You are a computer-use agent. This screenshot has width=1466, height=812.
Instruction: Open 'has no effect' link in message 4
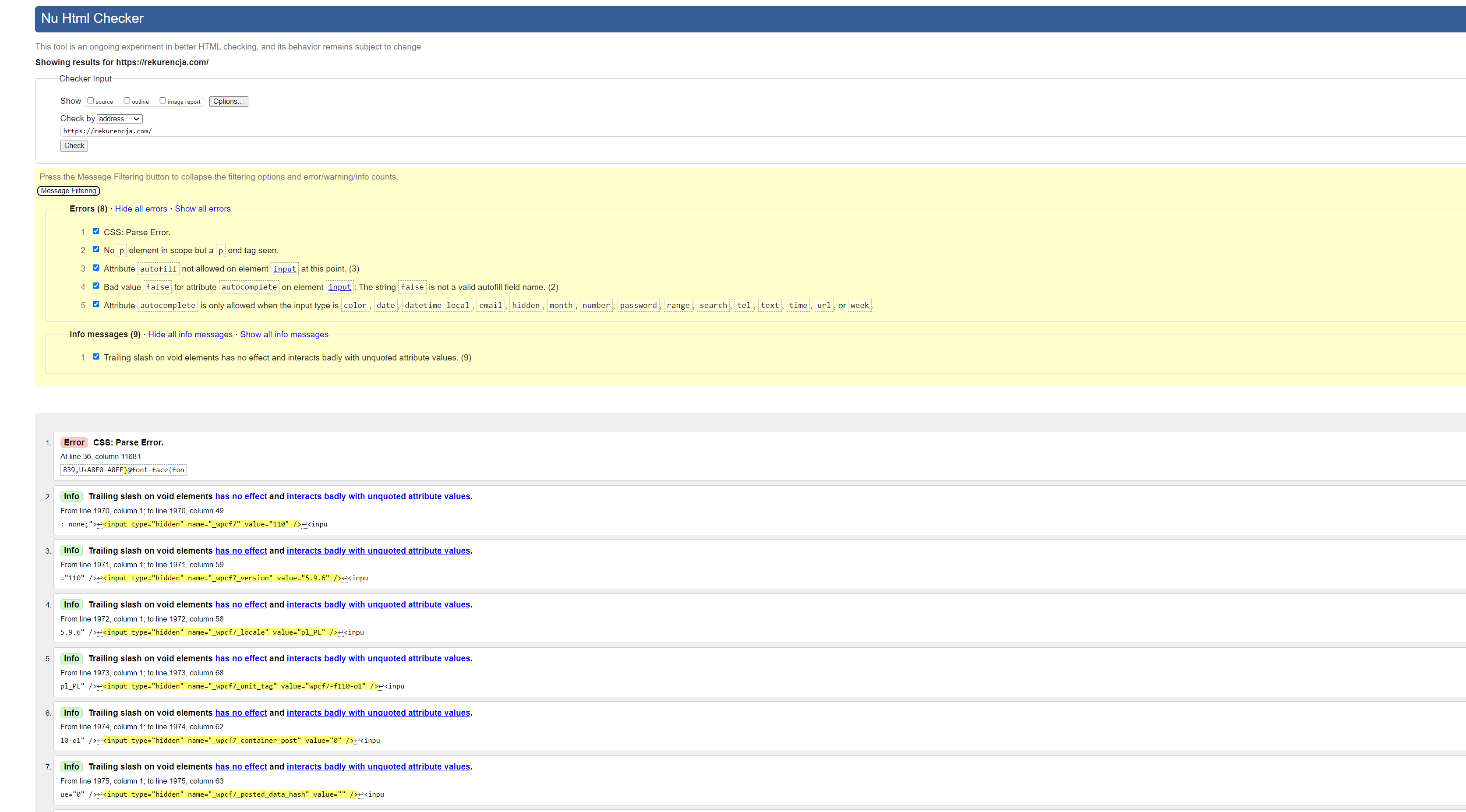click(x=241, y=605)
